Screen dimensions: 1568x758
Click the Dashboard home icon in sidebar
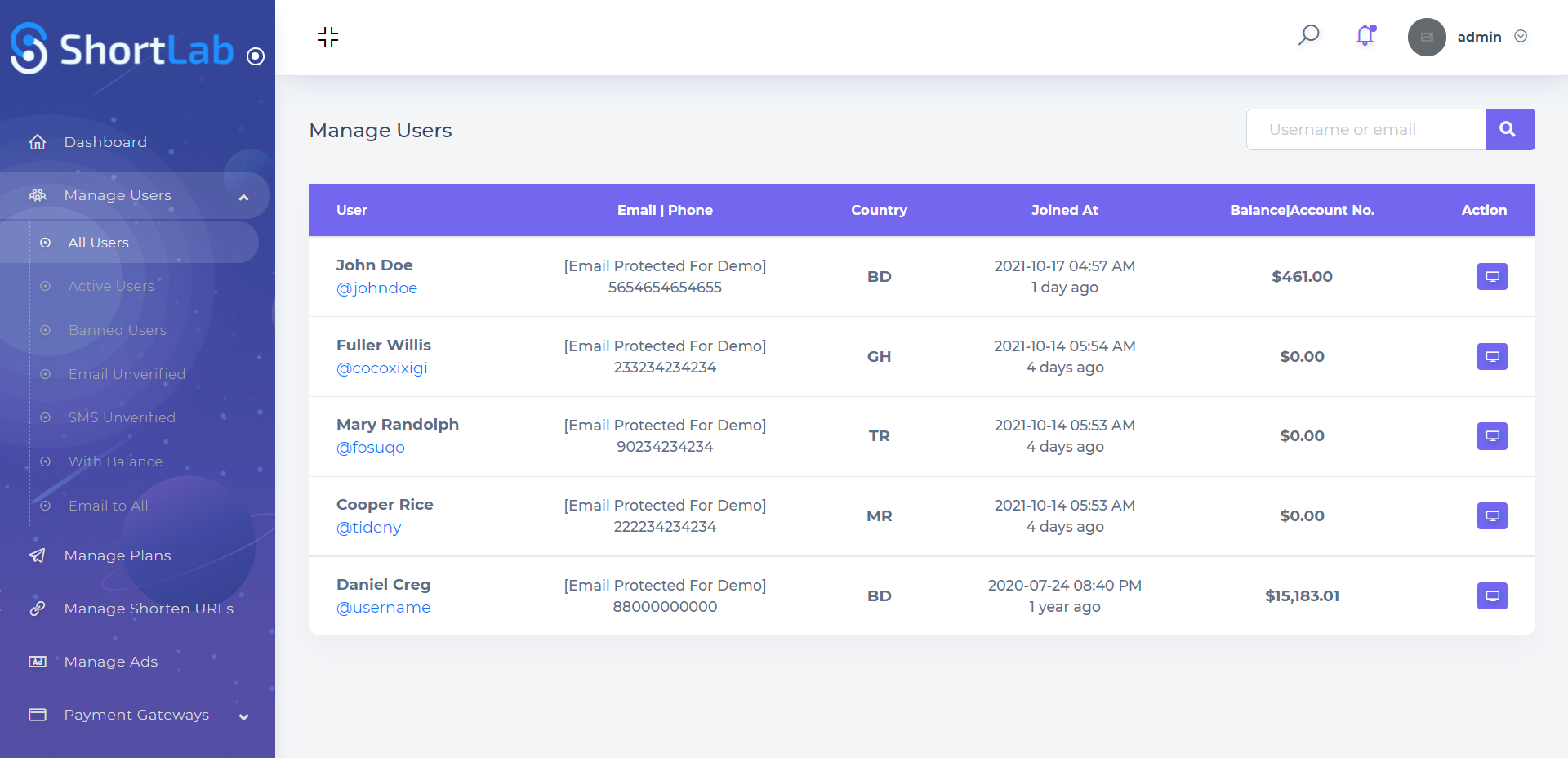[38, 142]
